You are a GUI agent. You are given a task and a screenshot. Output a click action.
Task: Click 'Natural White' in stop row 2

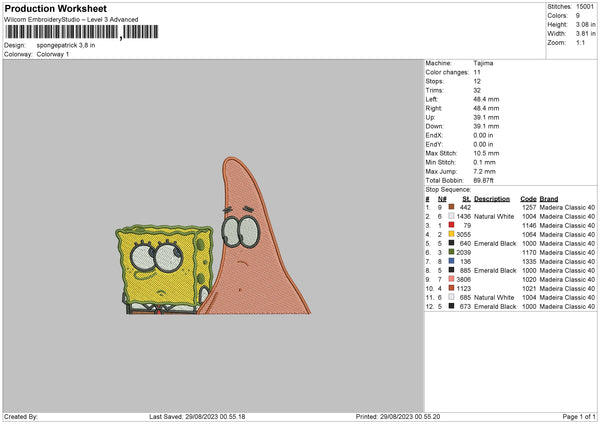(x=494, y=217)
